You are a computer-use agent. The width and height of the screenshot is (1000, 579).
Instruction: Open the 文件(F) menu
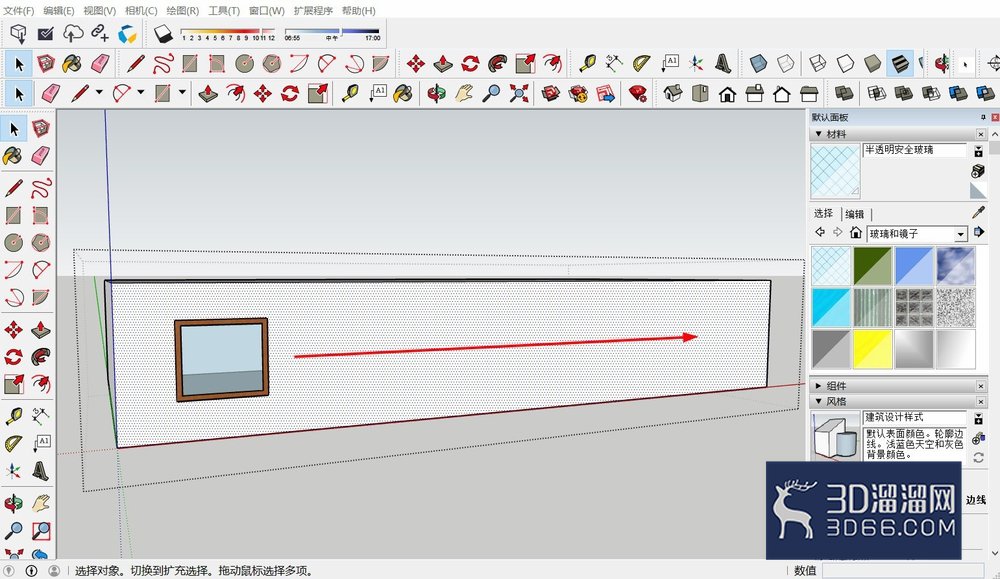[18, 10]
